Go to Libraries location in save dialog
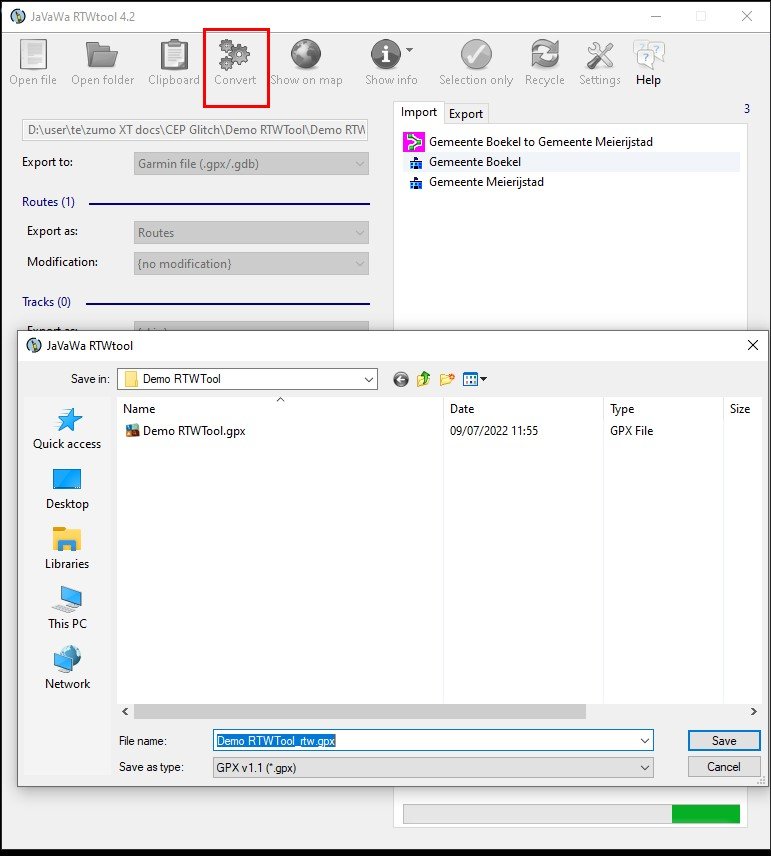771x856 pixels. 67,549
